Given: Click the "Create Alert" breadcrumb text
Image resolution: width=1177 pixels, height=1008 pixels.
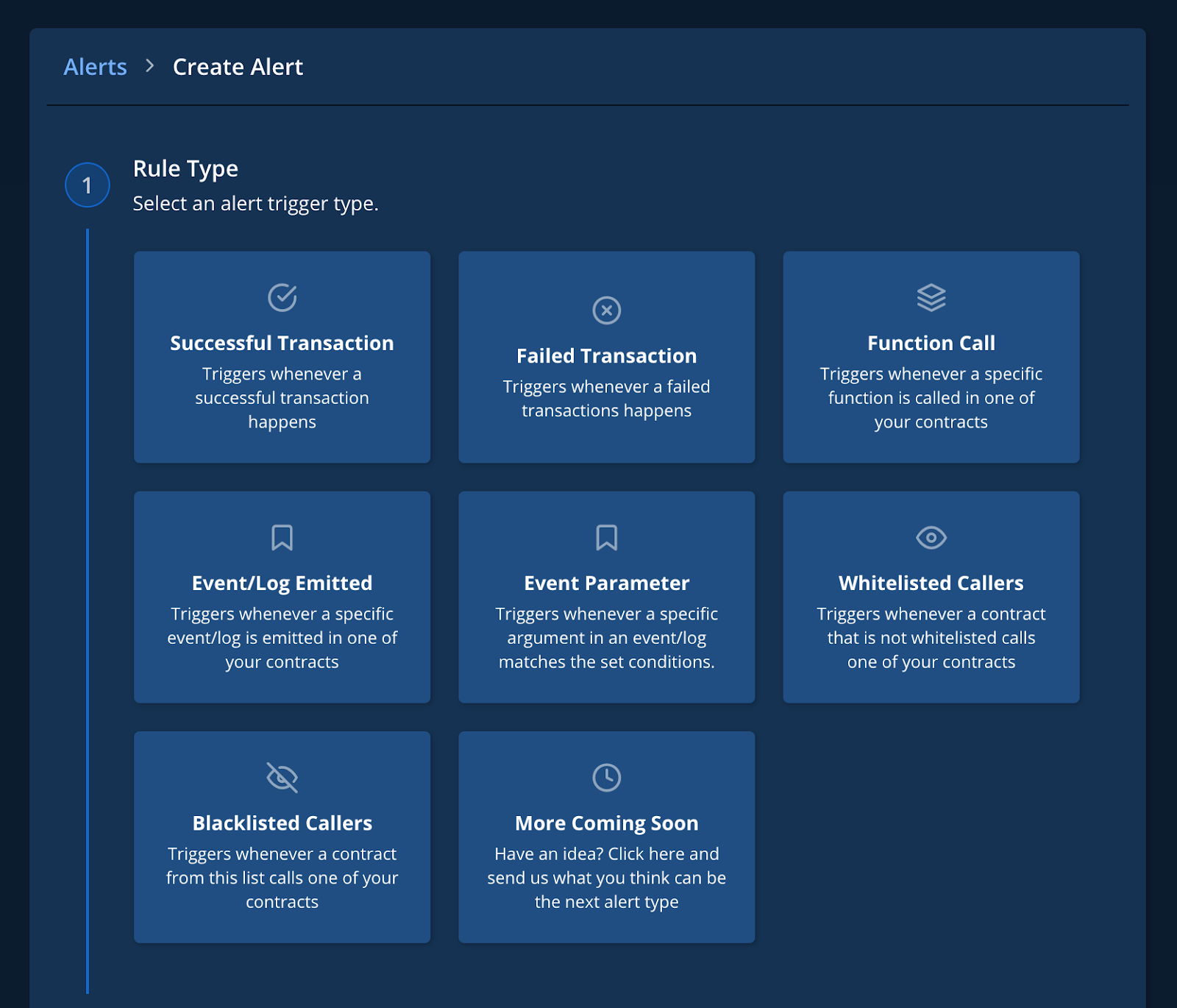Looking at the screenshot, I should 238,67.
